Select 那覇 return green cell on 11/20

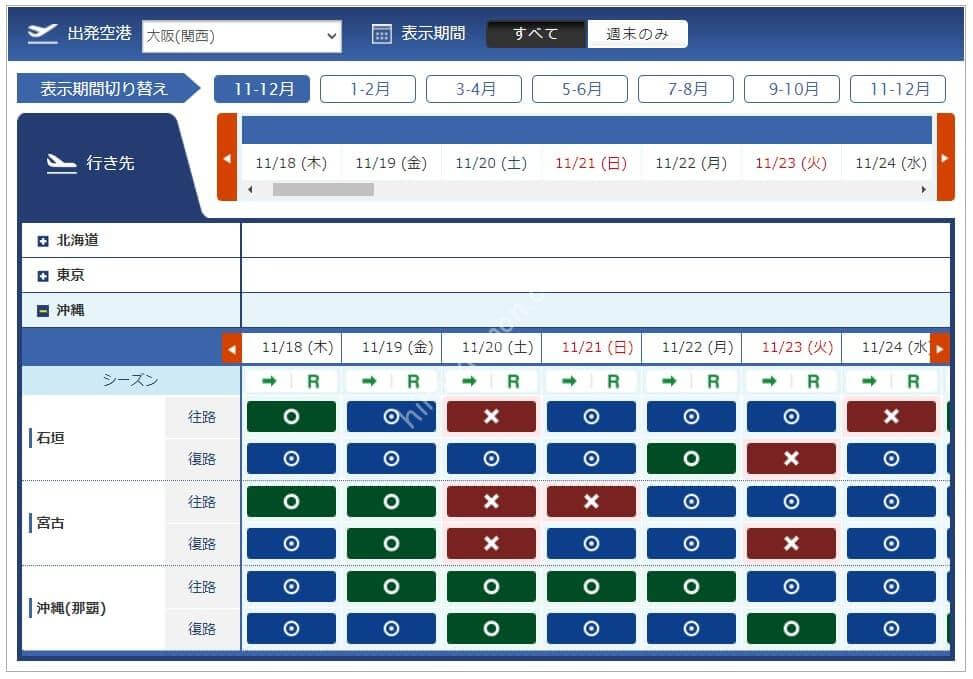[x=491, y=629]
